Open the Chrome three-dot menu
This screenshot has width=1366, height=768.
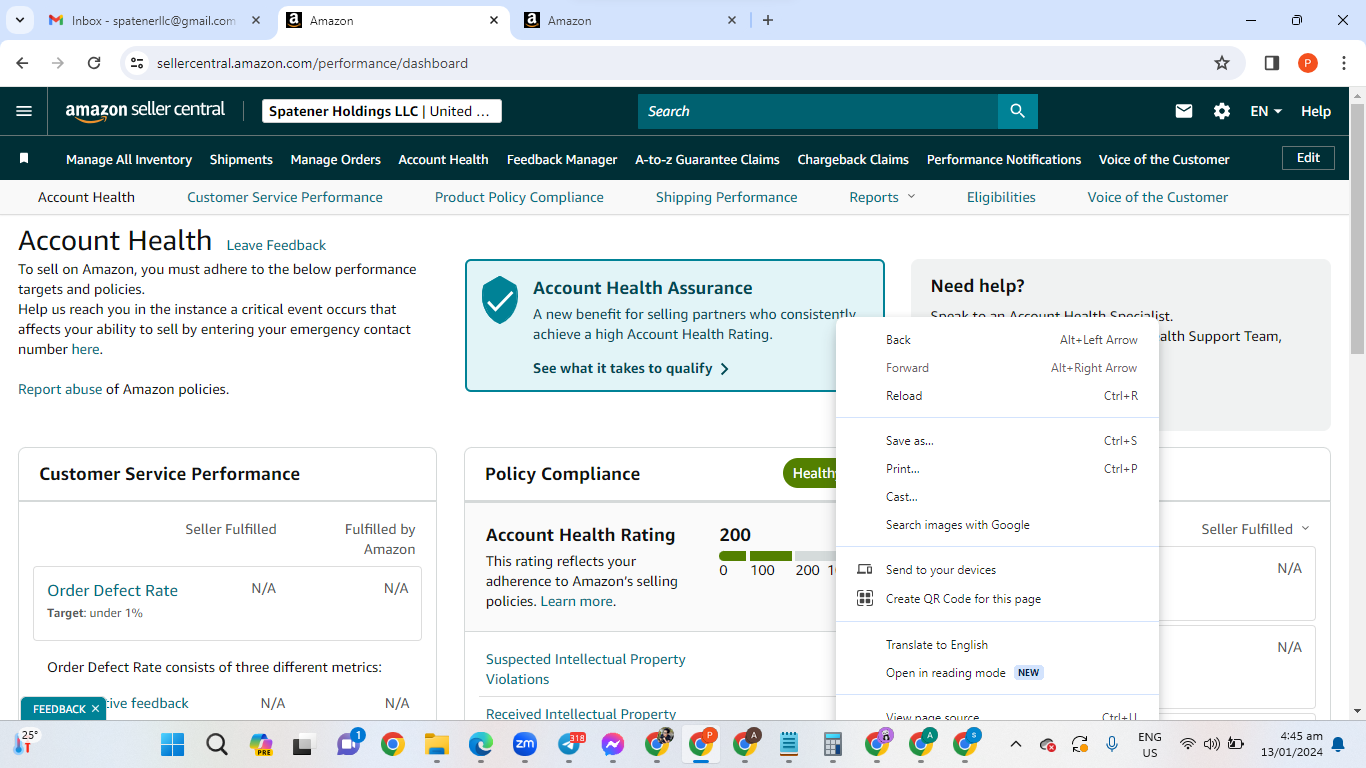point(1343,63)
